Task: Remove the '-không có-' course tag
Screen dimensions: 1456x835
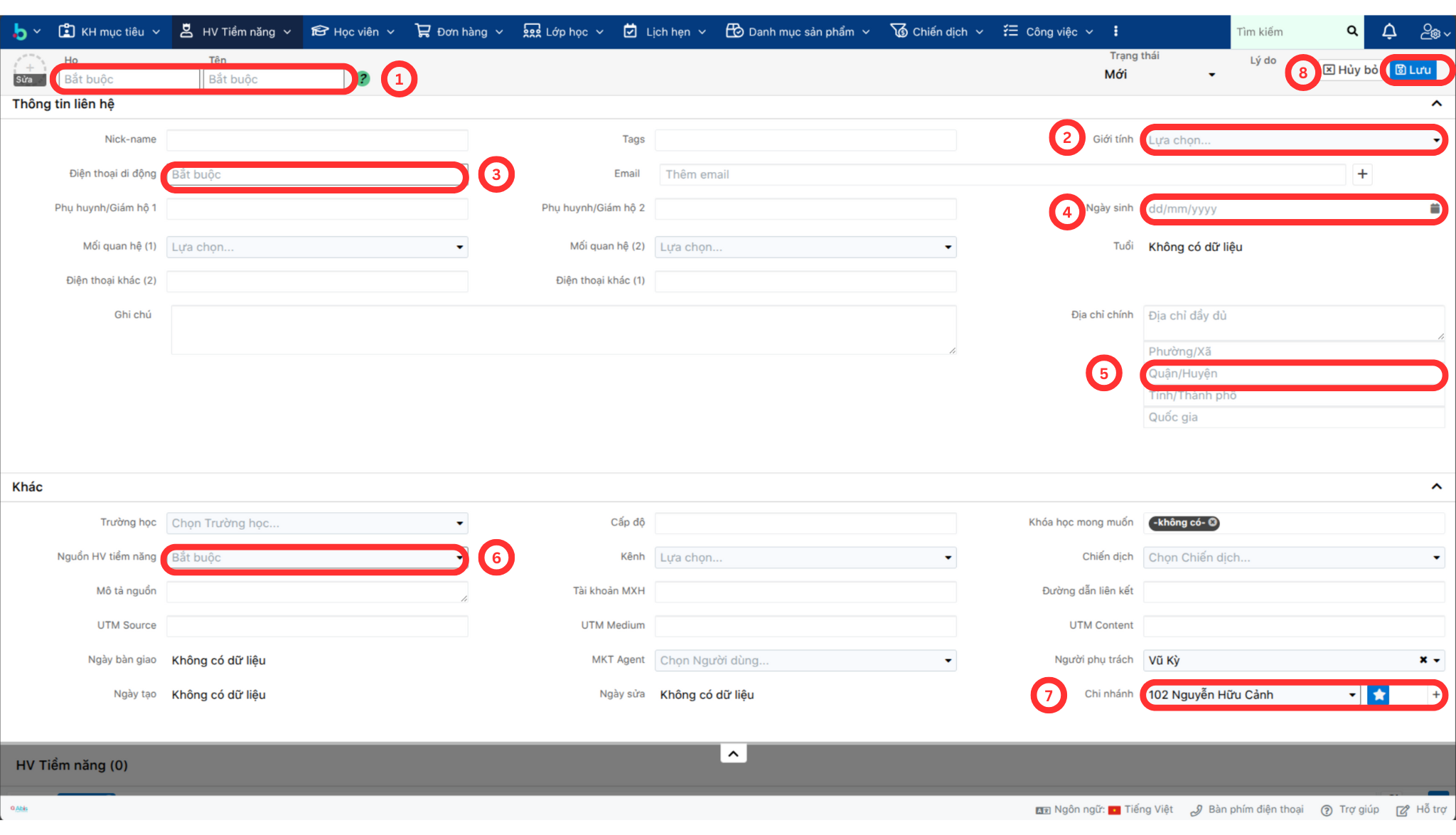Action: (x=1213, y=523)
